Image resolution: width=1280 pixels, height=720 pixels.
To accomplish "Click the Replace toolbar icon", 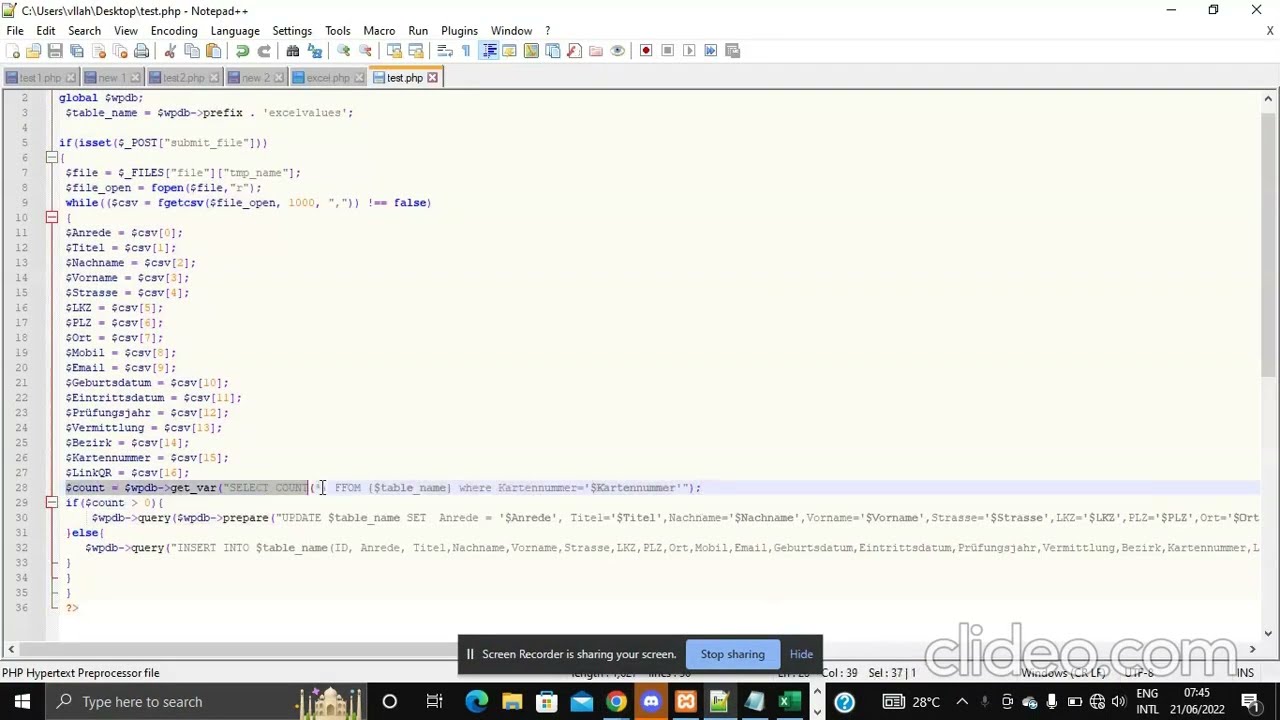I will pyautogui.click(x=315, y=51).
